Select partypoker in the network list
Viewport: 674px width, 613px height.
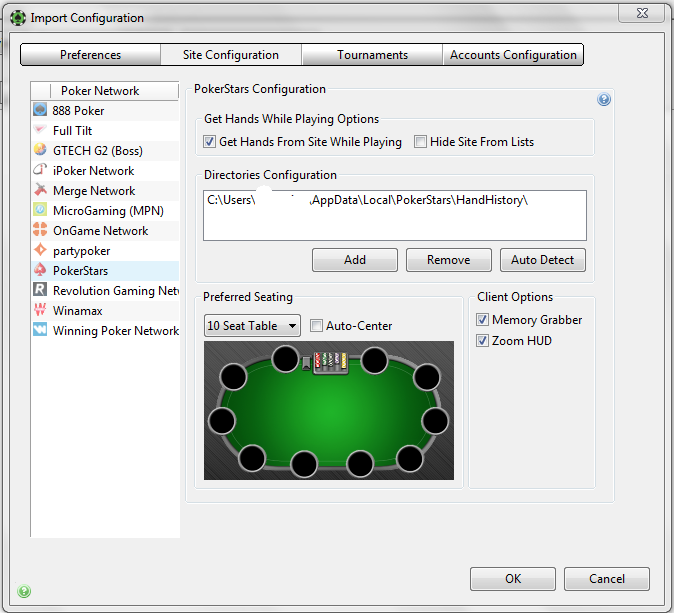click(x=106, y=250)
